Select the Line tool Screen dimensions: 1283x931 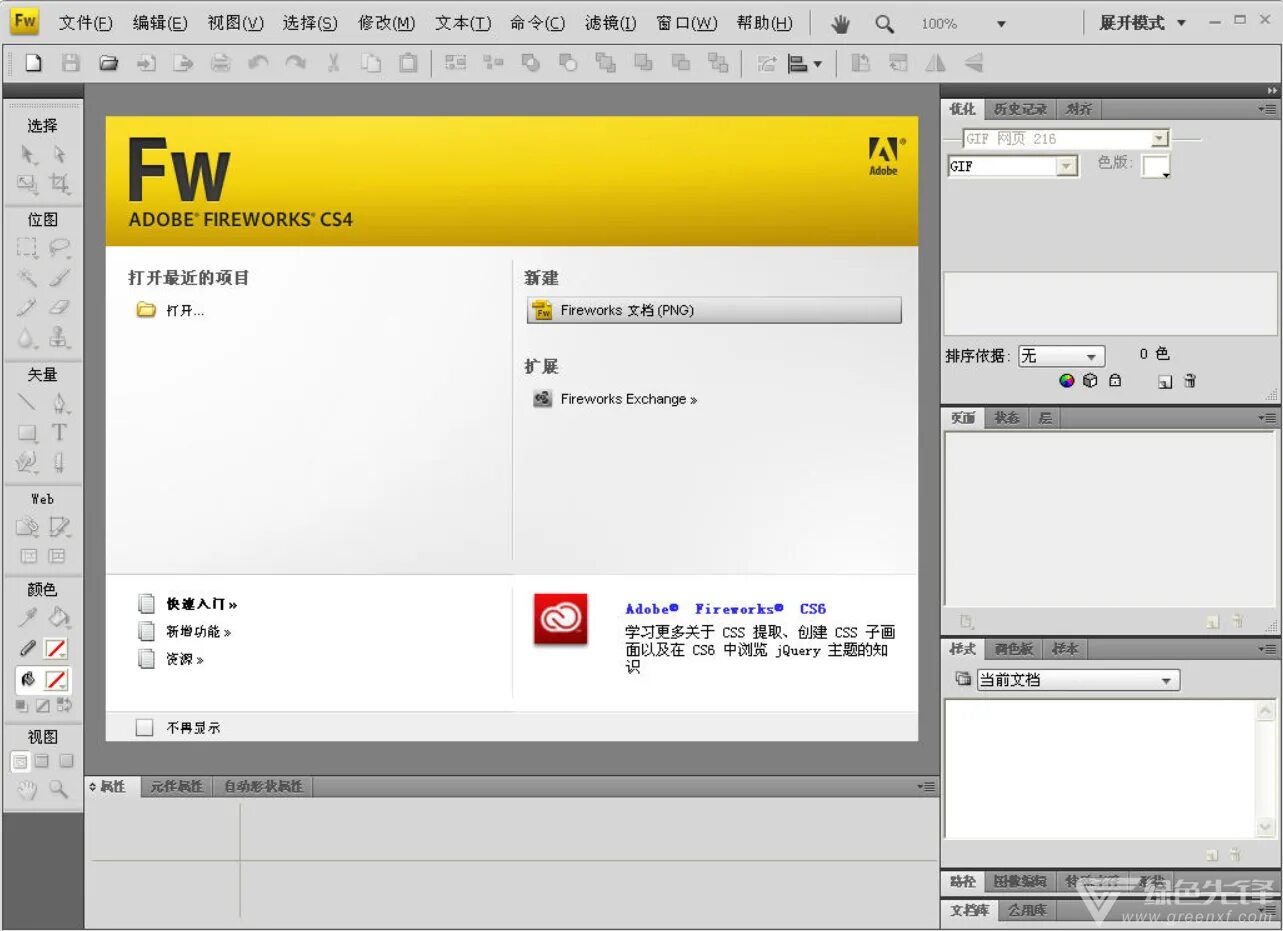coord(28,403)
